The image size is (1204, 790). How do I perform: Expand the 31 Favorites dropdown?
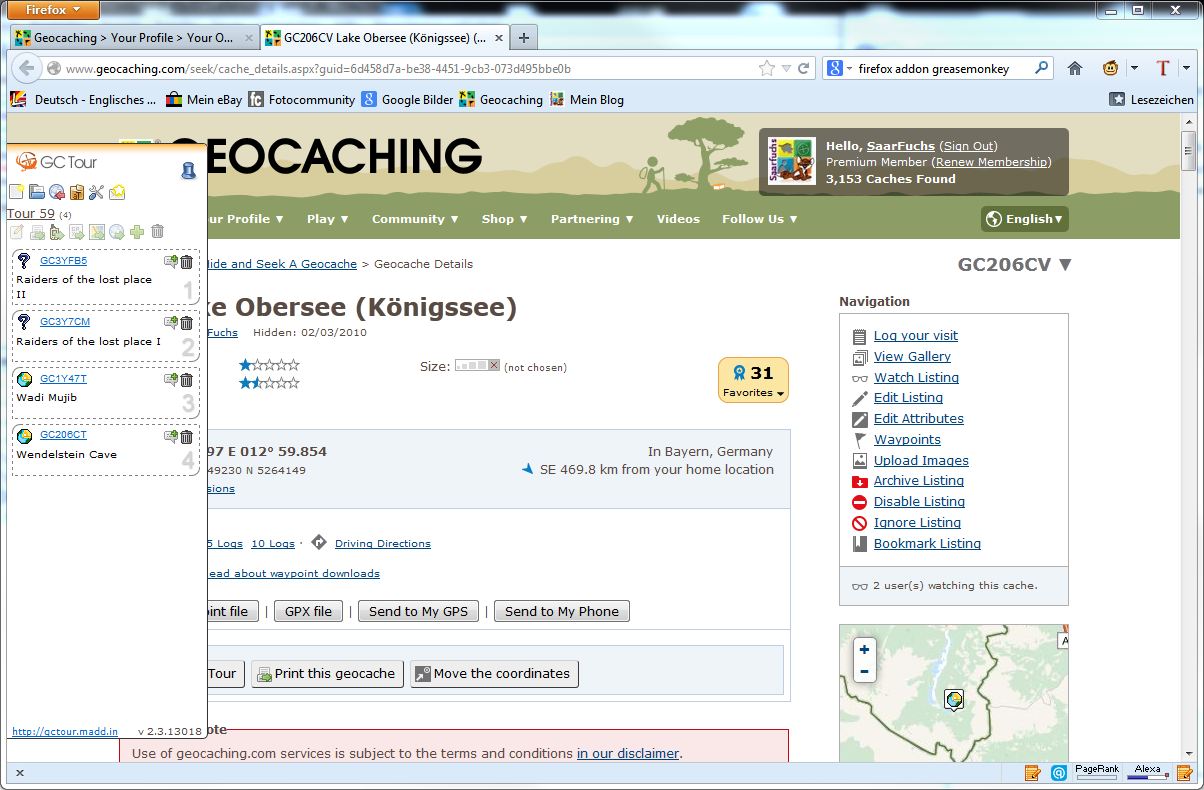pos(753,380)
